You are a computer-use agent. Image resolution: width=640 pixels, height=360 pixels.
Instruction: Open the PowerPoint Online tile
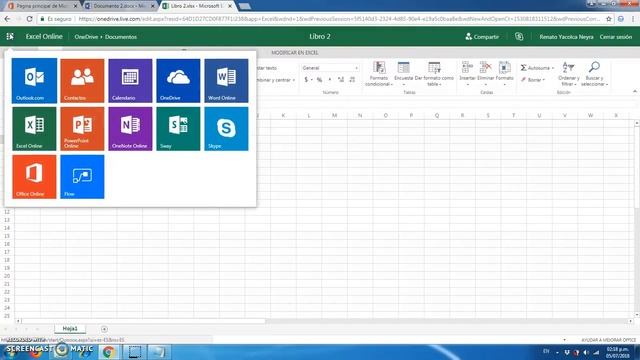click(x=82, y=129)
